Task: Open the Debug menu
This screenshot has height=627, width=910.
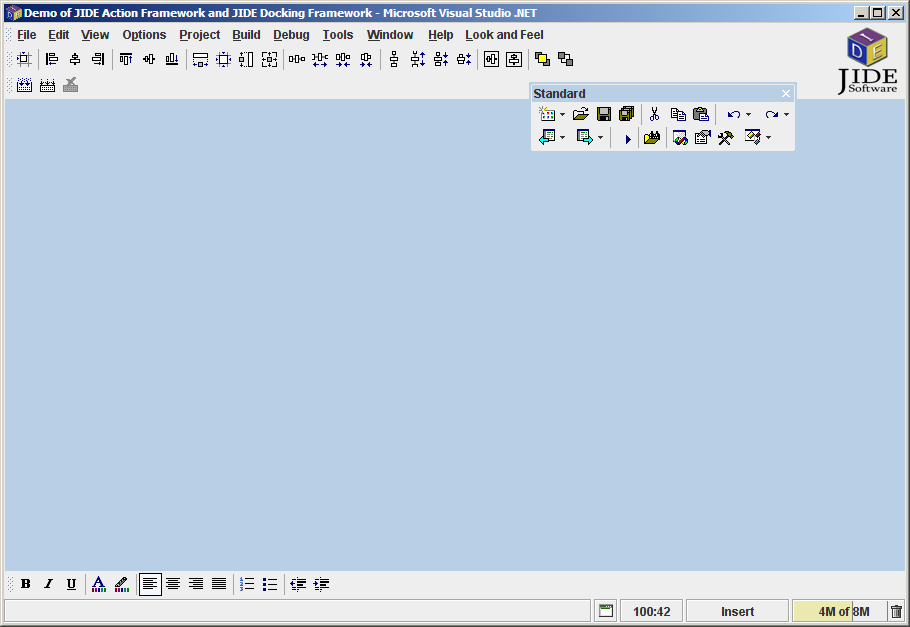Action: 291,35
